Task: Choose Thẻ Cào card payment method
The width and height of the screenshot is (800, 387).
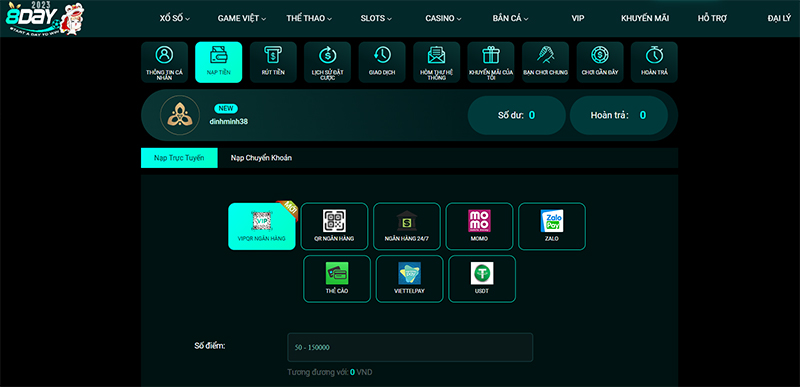Action: point(337,279)
